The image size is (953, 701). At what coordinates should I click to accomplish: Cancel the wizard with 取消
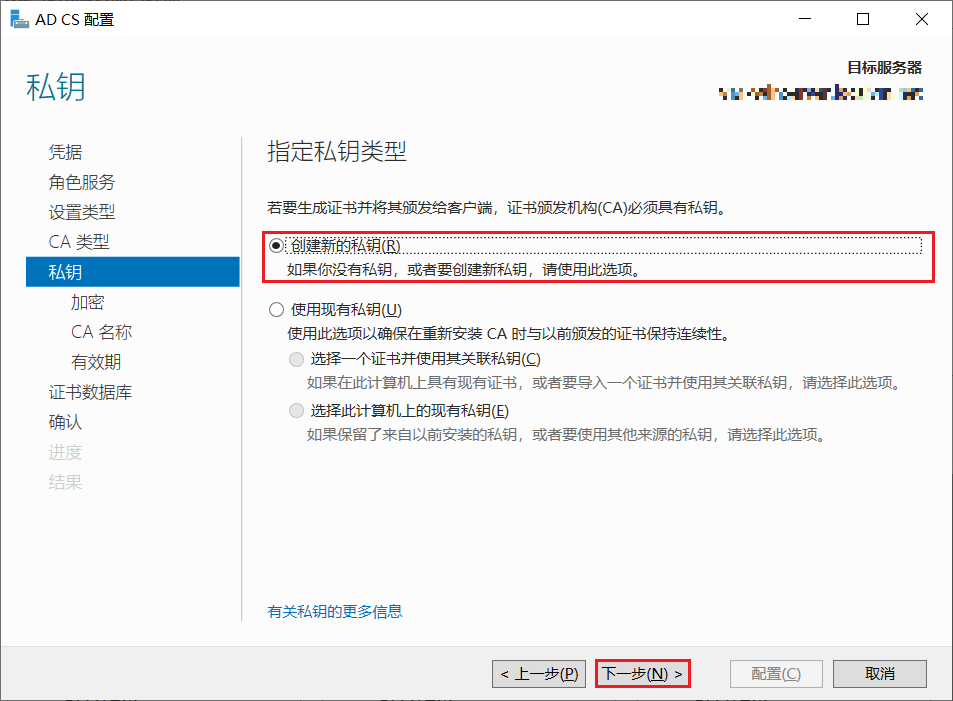(879, 673)
